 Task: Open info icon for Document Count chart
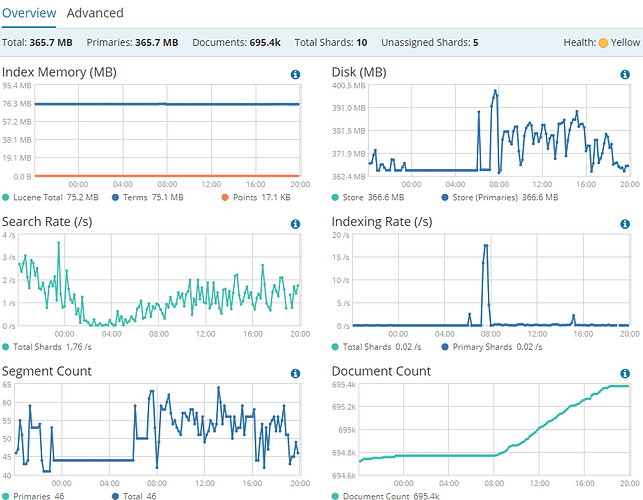click(625, 374)
